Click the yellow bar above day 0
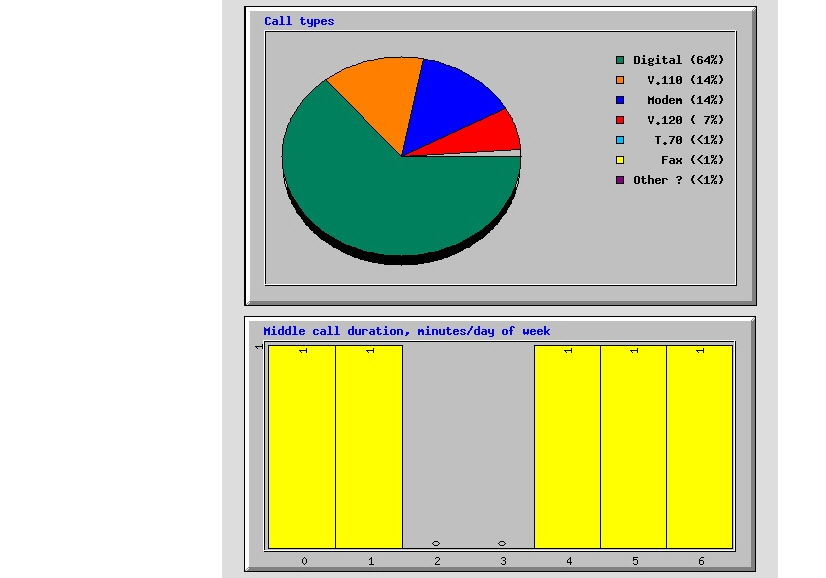 pyautogui.click(x=304, y=440)
